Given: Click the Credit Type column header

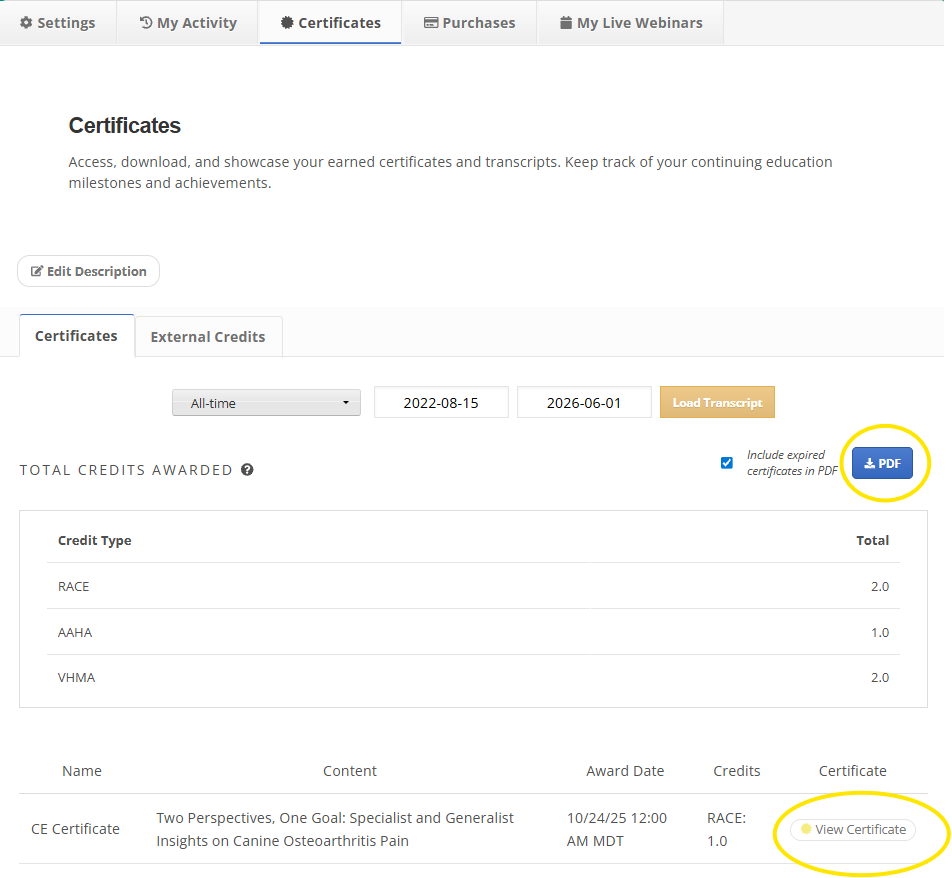Looking at the screenshot, I should 95,540.
